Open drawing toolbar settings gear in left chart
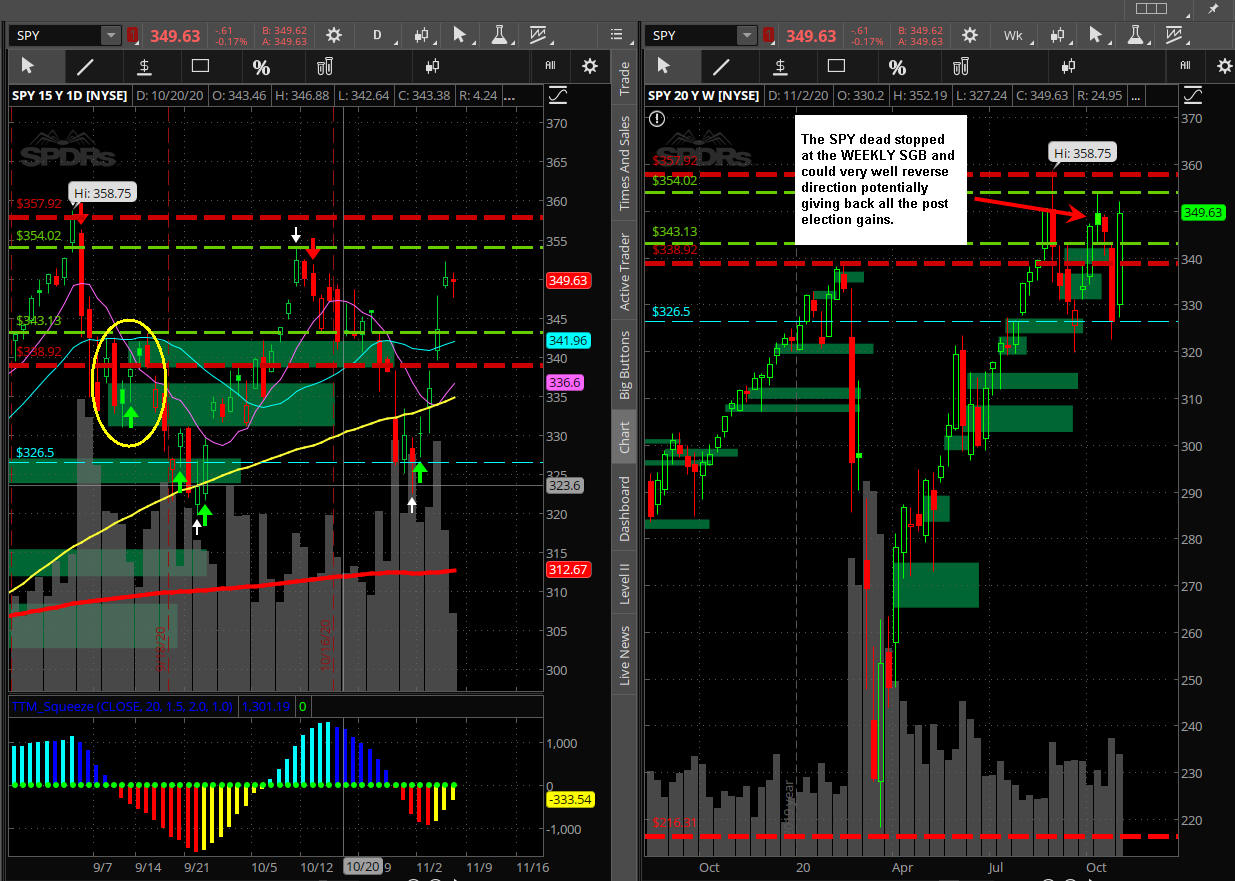This screenshot has height=881, width=1235. tap(590, 66)
